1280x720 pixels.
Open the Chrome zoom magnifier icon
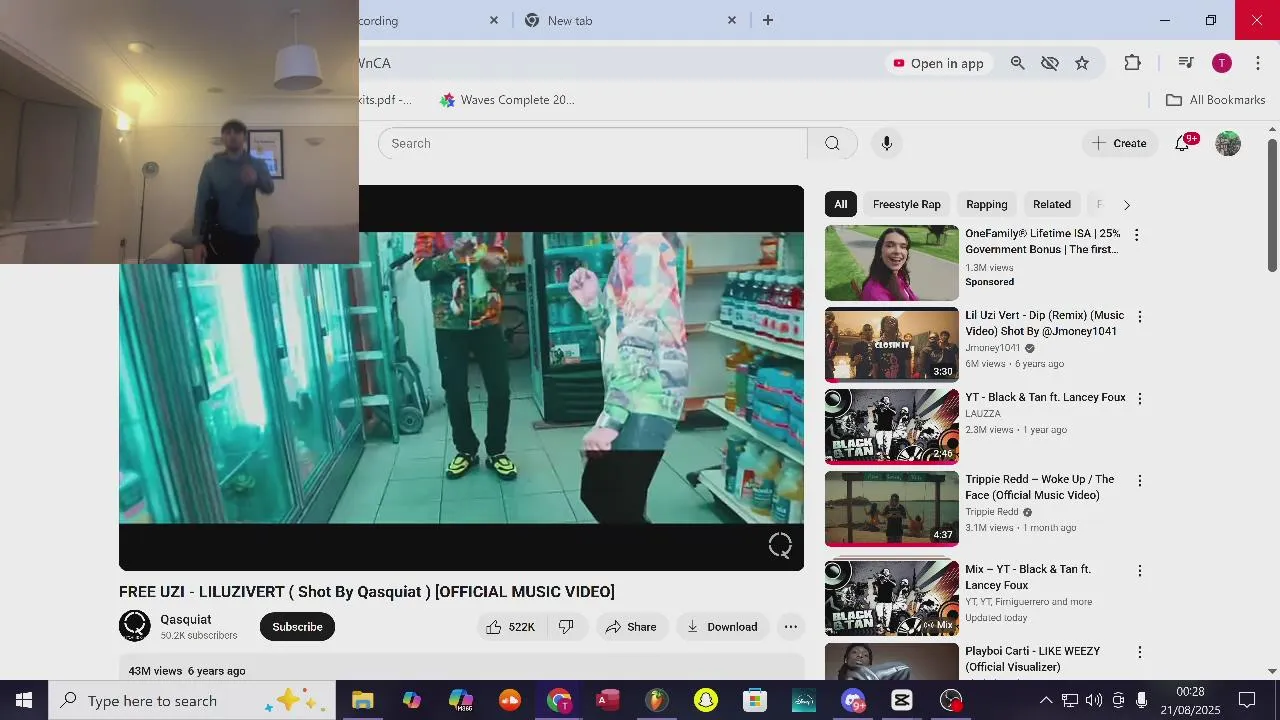click(1017, 63)
